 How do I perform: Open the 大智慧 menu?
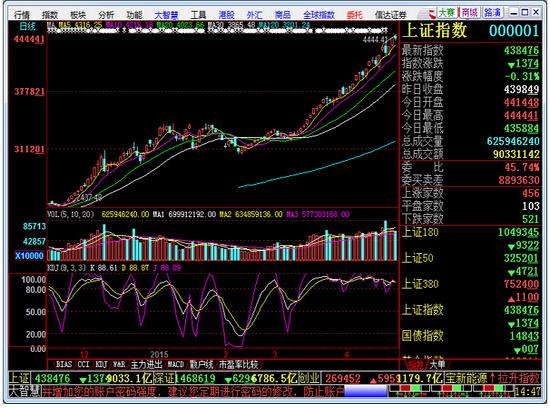166,15
